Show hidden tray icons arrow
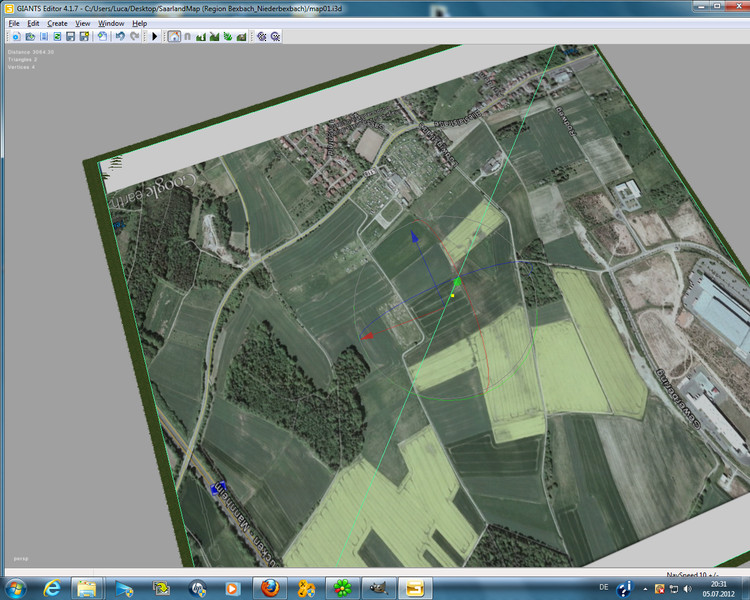Screen dimensions: 750x600 (x=645, y=589)
